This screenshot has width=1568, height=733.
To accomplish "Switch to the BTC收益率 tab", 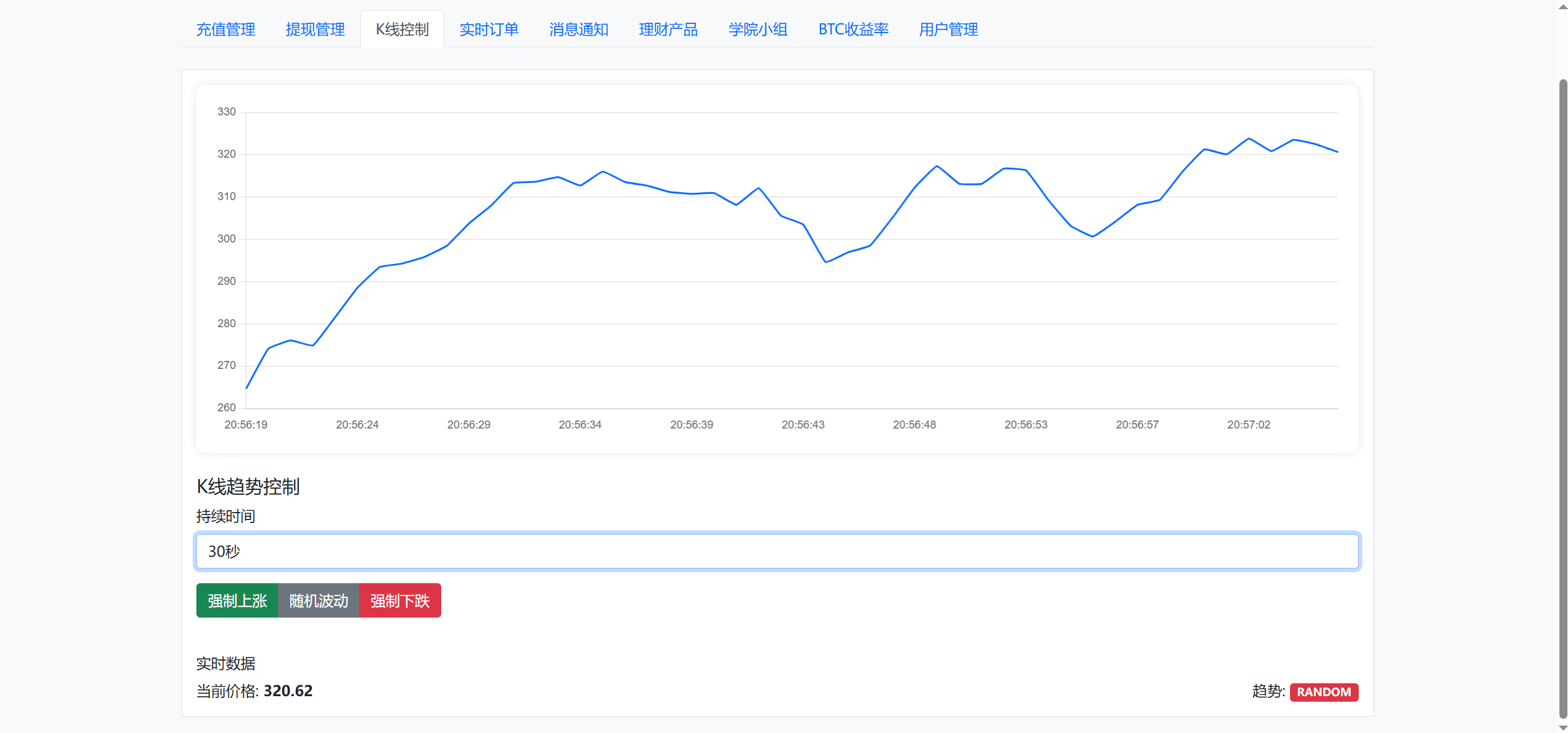I will pyautogui.click(x=853, y=29).
